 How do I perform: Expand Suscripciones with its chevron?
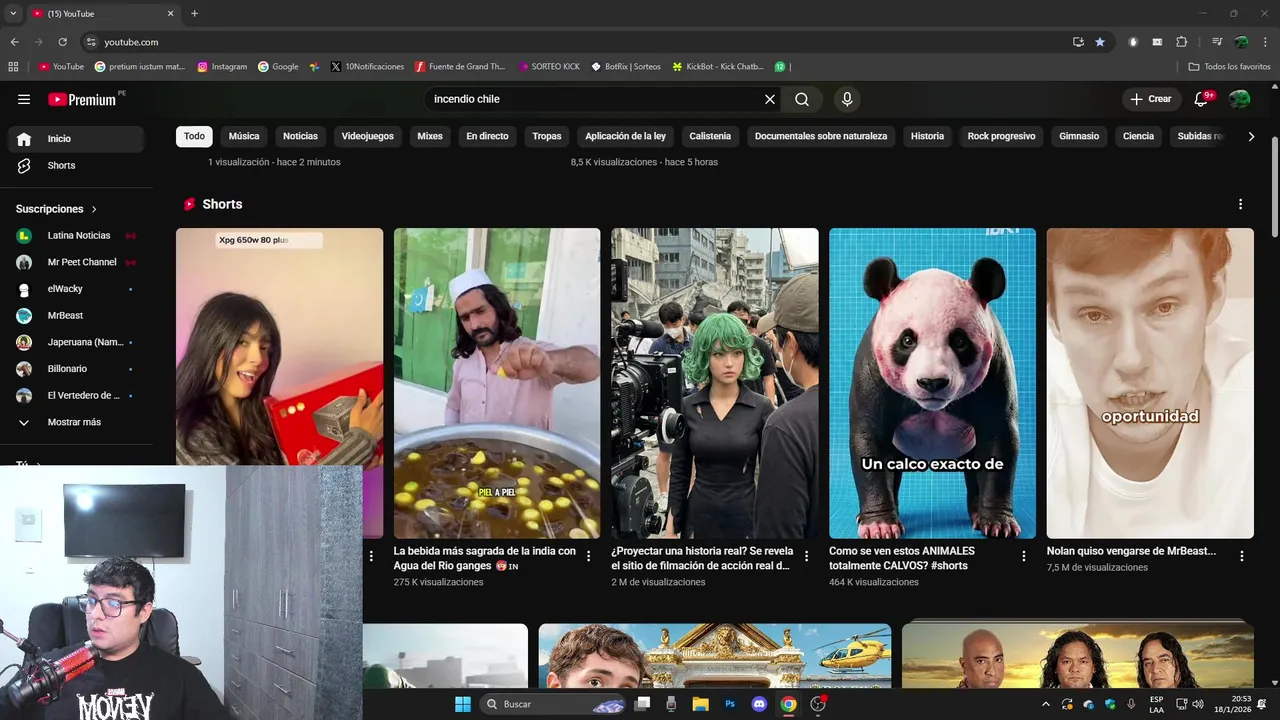(x=94, y=209)
